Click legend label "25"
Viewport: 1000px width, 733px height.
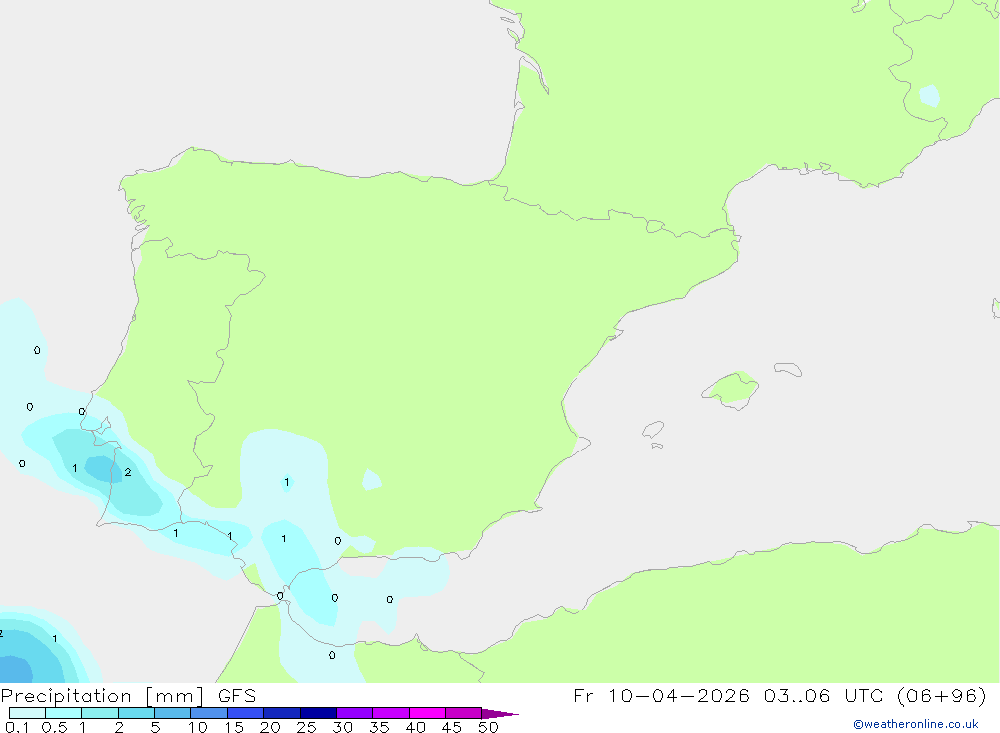[x=306, y=727]
